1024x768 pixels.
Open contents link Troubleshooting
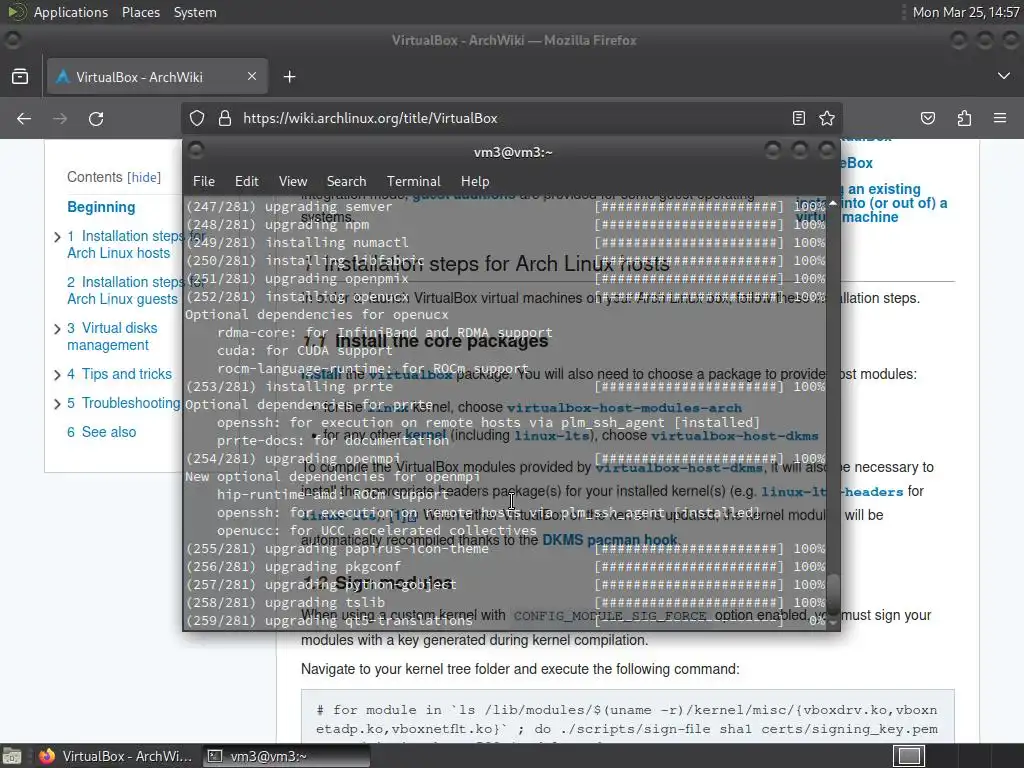[124, 403]
